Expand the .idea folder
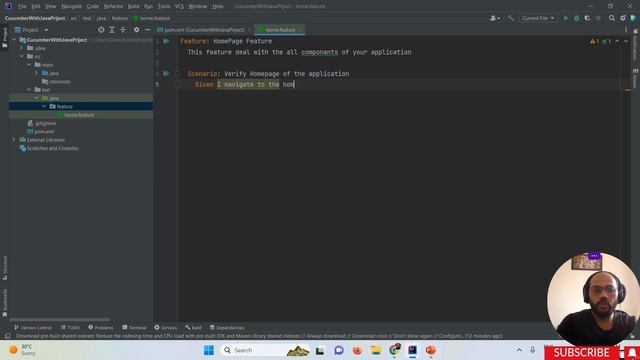 (22, 48)
